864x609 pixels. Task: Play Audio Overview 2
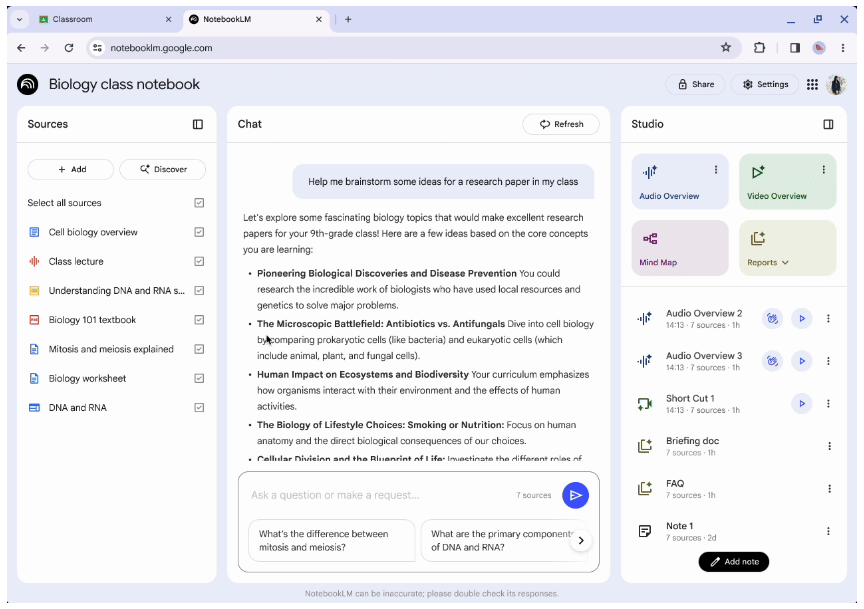tap(801, 318)
